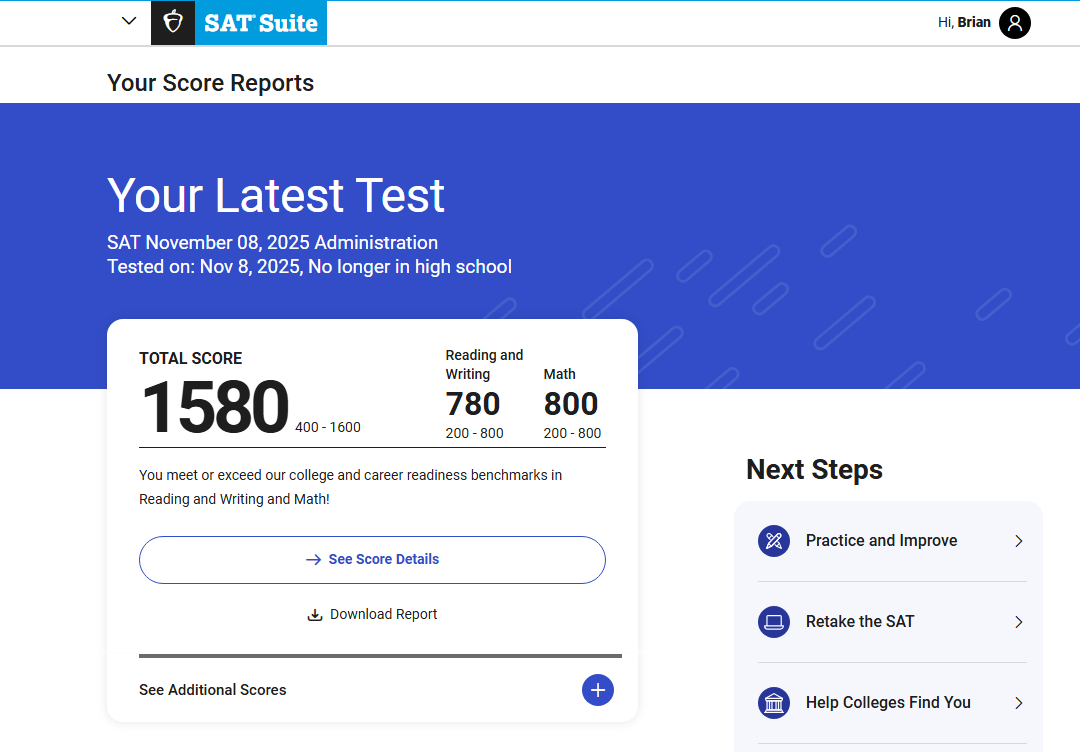Click the institution building icon
Screen dimensions: 1080x752
point(774,703)
